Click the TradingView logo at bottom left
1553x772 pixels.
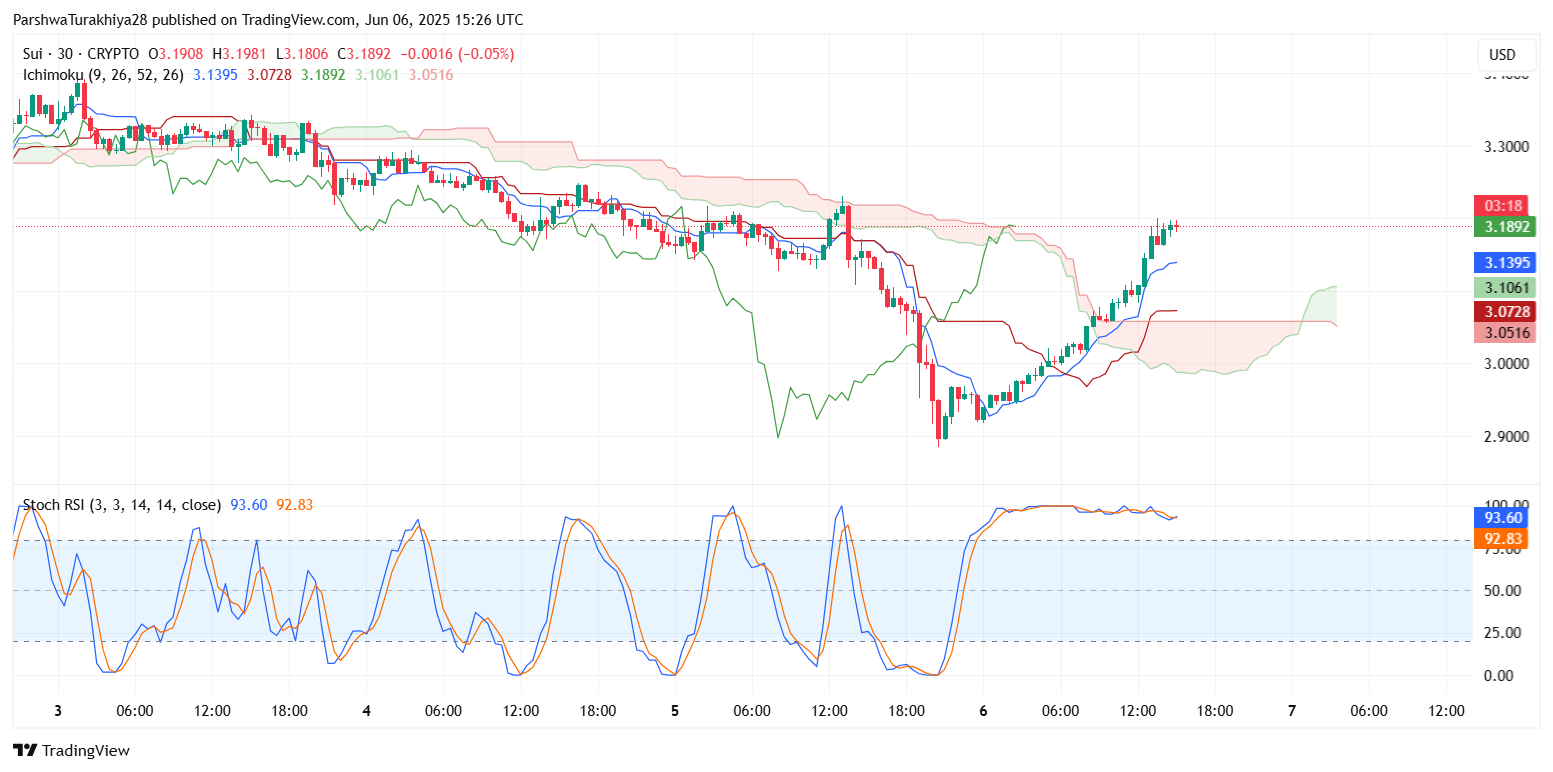pyautogui.click(x=71, y=750)
